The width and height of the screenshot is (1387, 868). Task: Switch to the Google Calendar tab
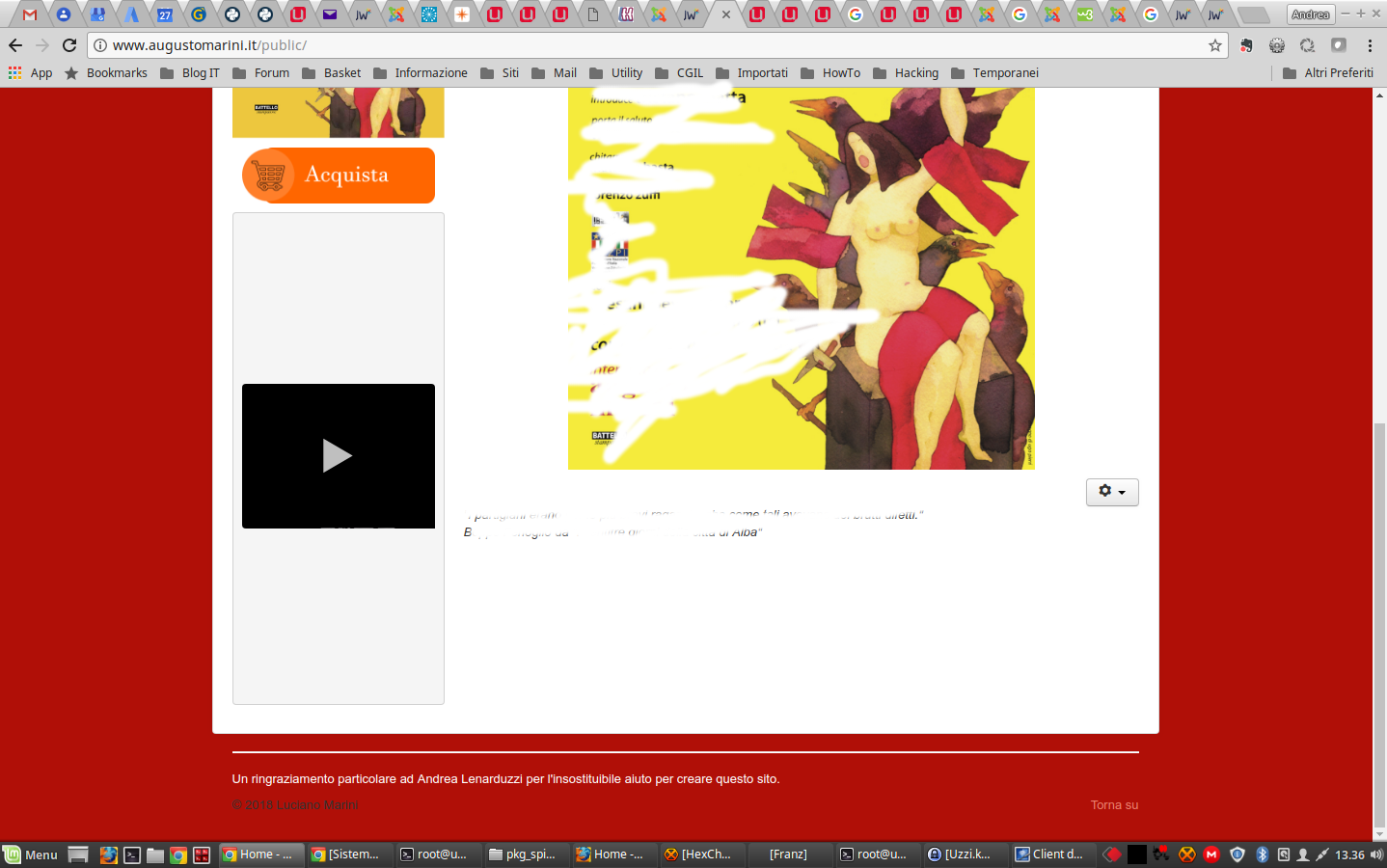point(165,14)
